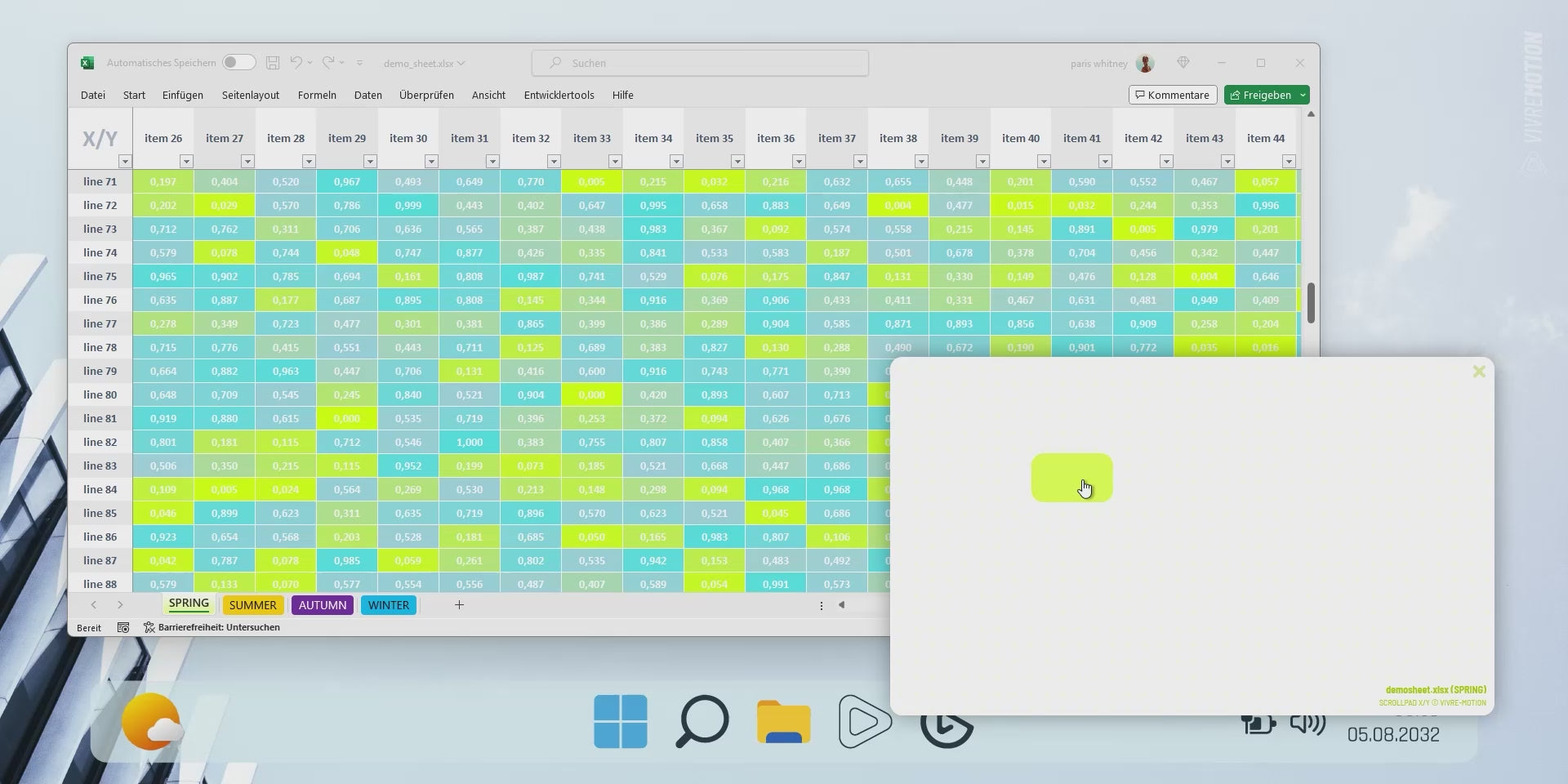Screen dimensions: 1568x784
Task: Click the Redo icon next to Undo
Action: coord(327,63)
